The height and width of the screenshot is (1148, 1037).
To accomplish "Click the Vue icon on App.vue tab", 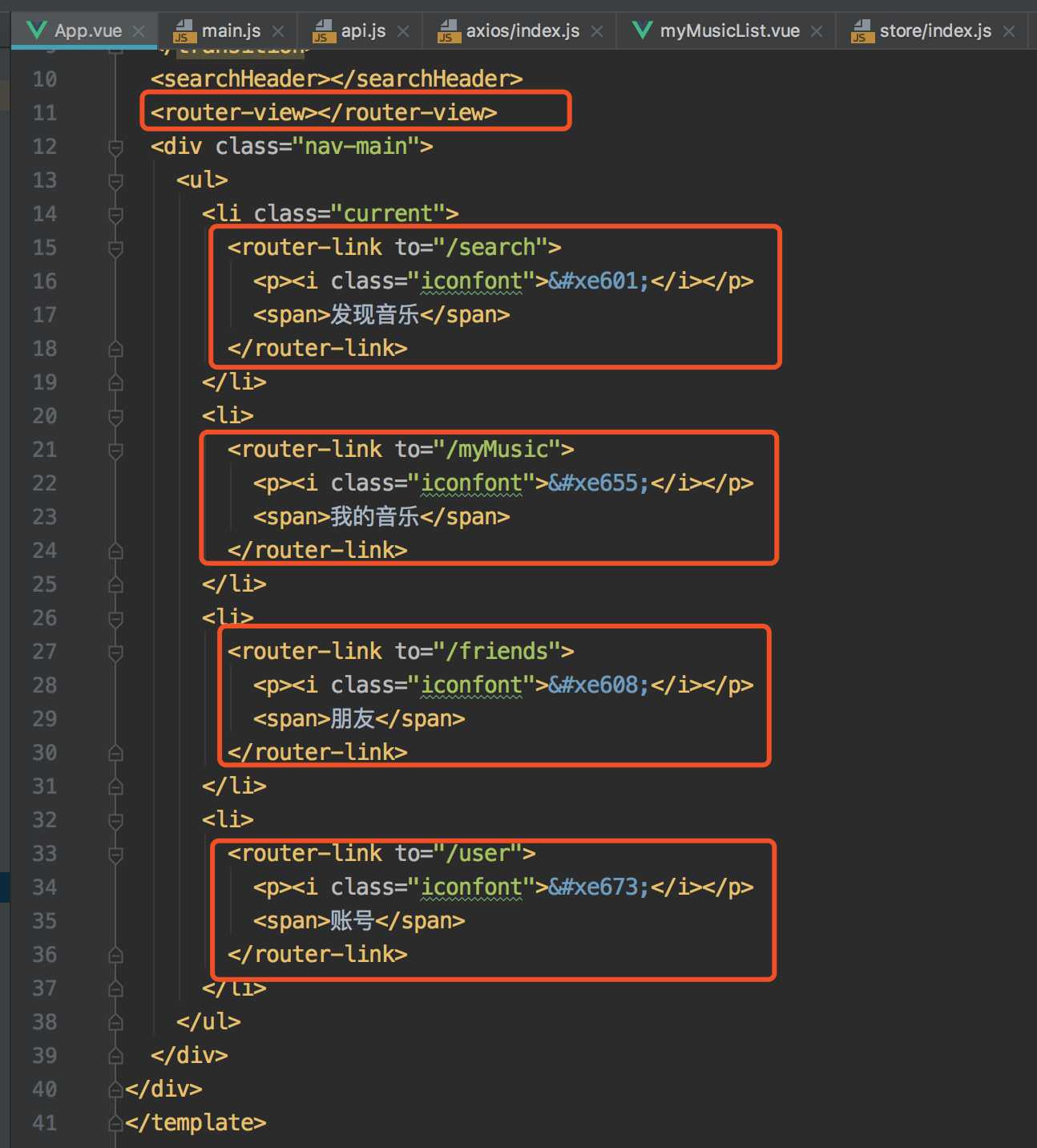I will [36, 30].
